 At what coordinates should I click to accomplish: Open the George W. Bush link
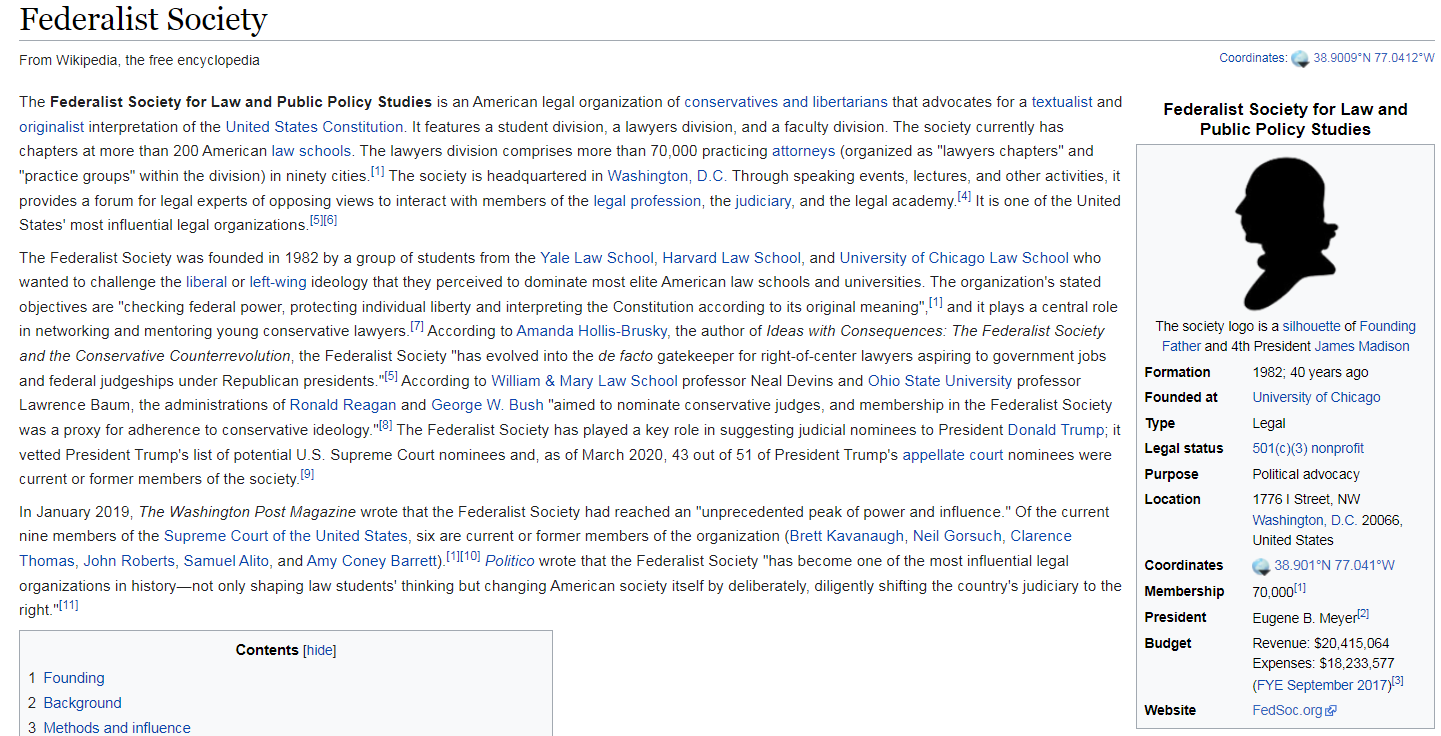point(487,405)
